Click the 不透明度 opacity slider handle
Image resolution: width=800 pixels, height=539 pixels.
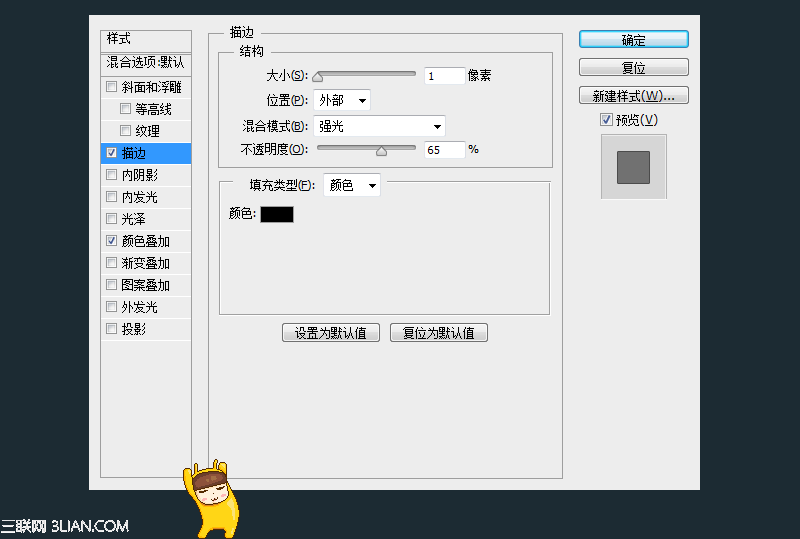tap(381, 151)
